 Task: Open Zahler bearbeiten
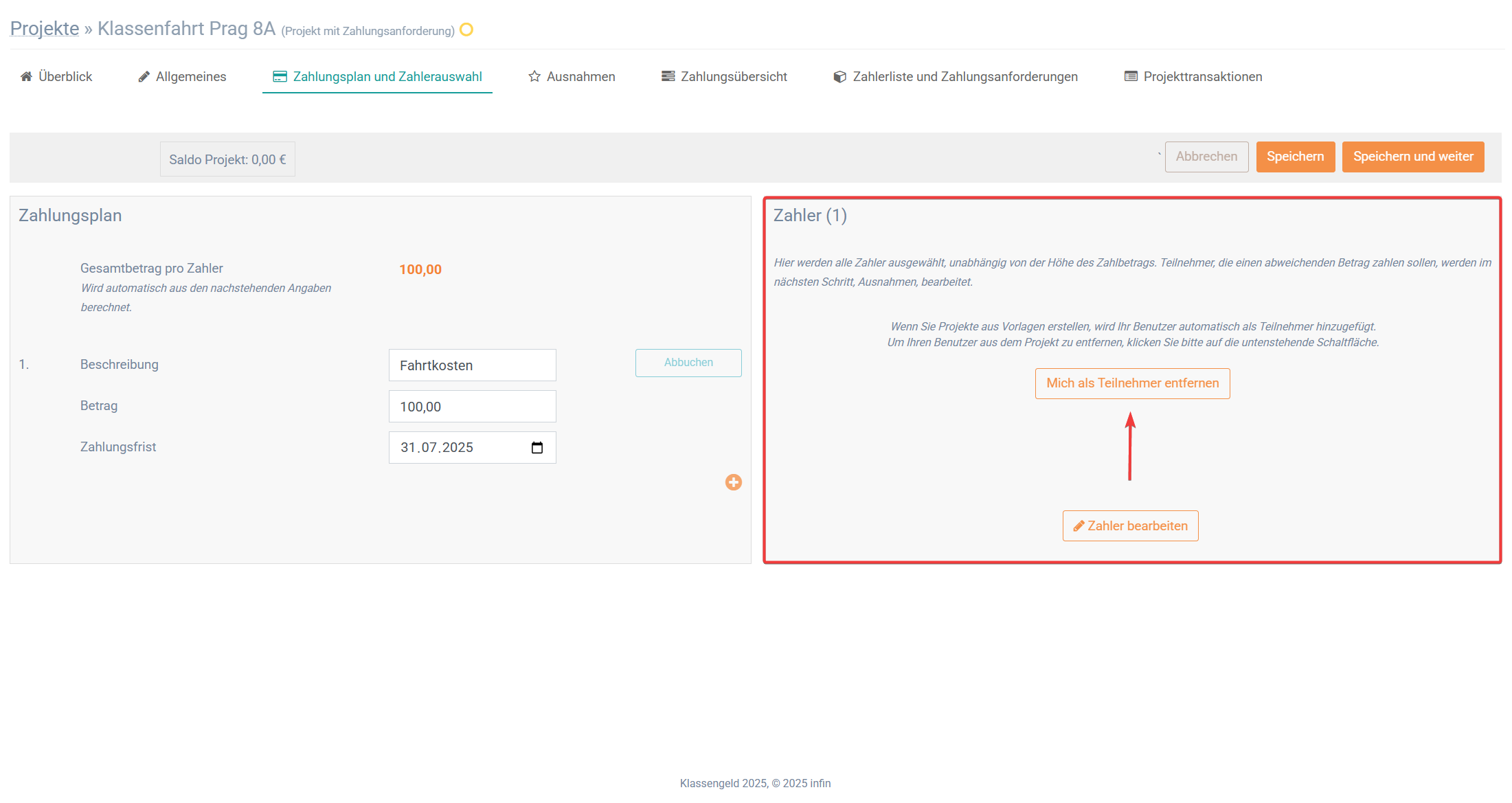[x=1130, y=525]
